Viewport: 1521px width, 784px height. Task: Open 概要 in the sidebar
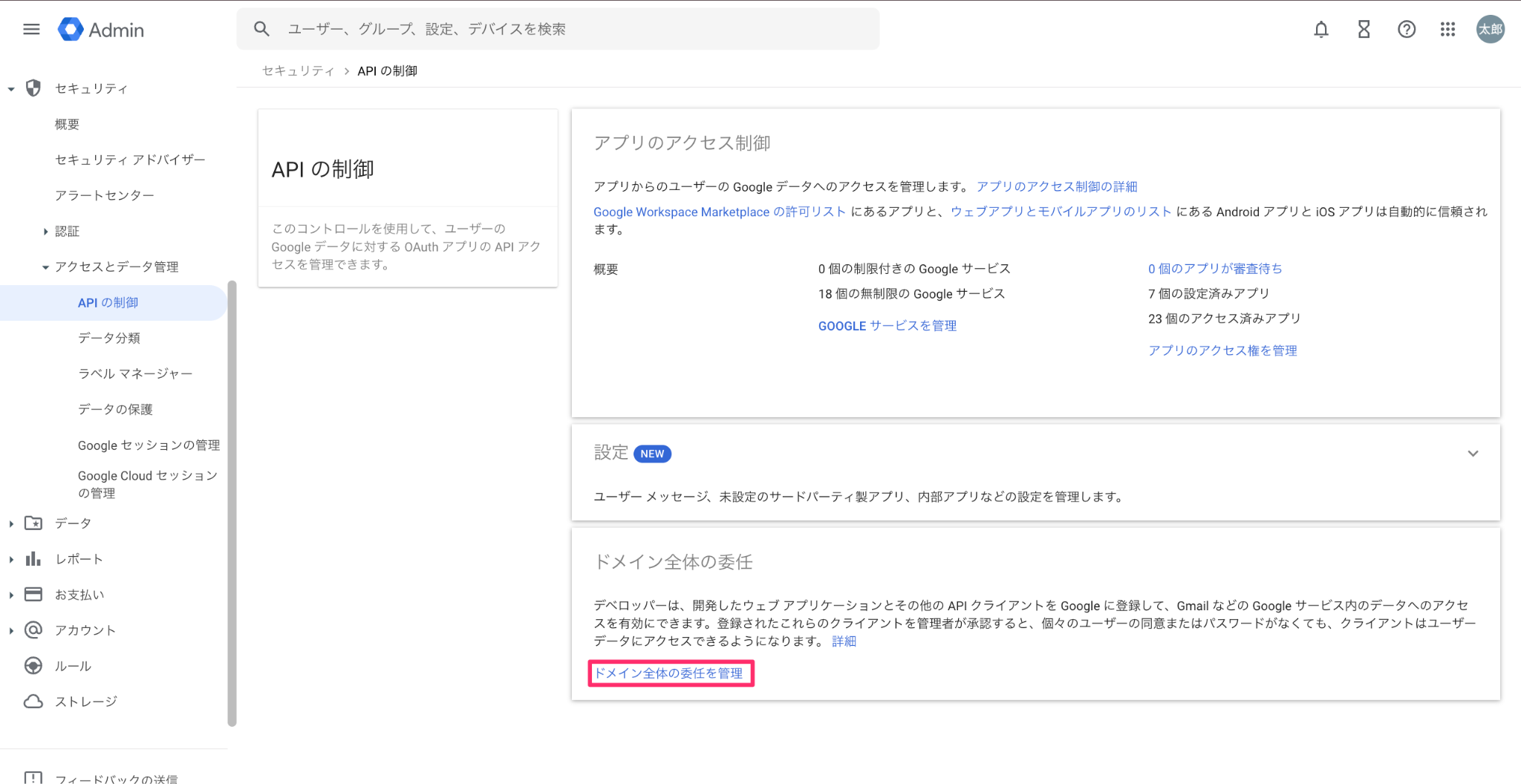tap(67, 124)
